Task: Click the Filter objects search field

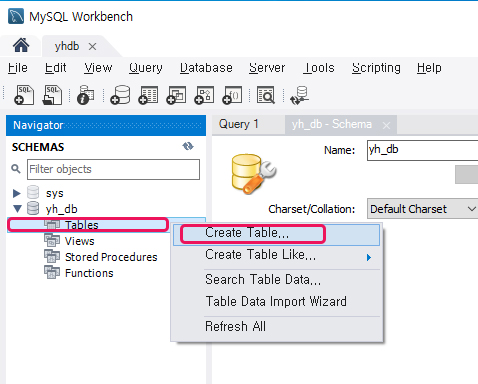Action: point(113,169)
